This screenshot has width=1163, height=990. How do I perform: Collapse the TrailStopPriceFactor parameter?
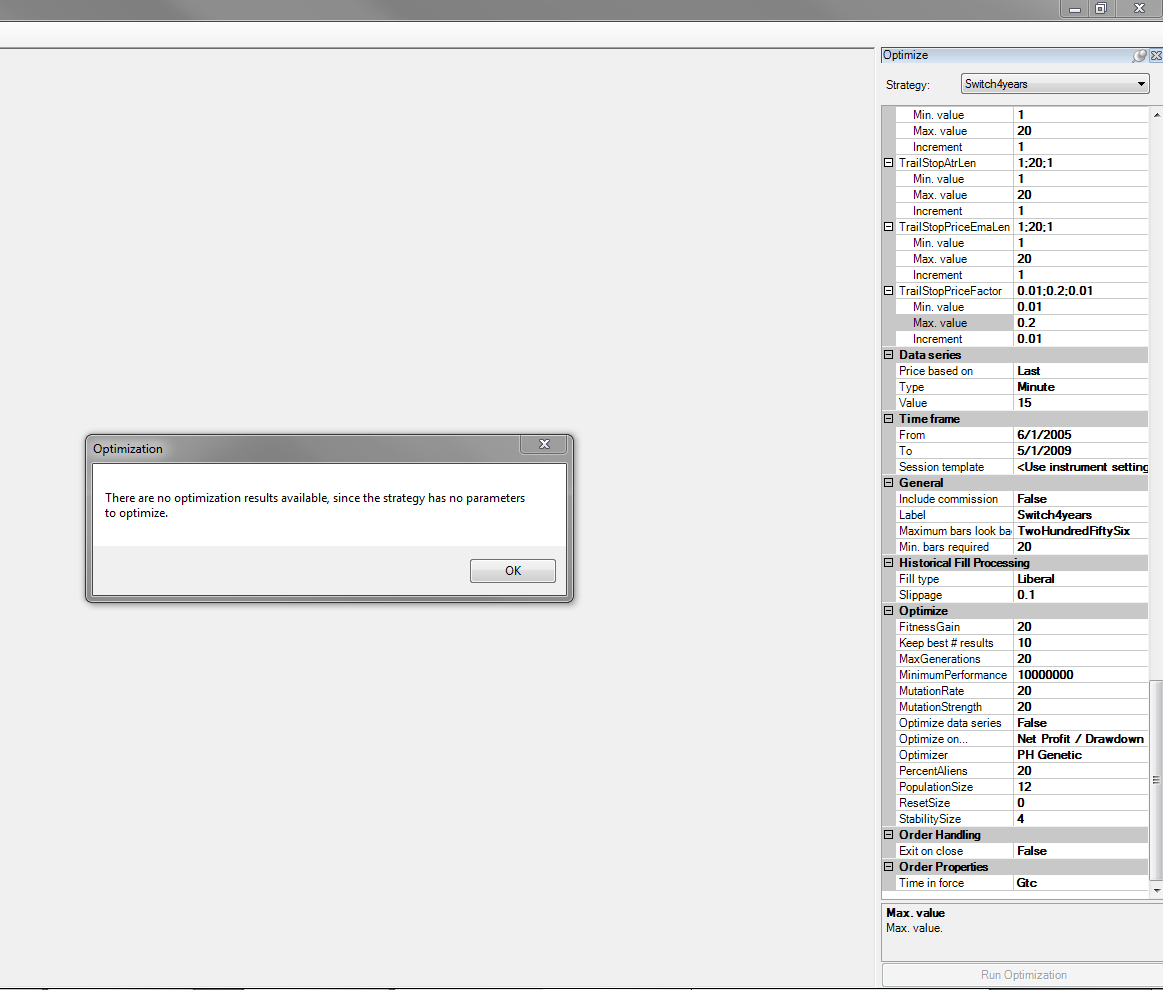coord(889,291)
